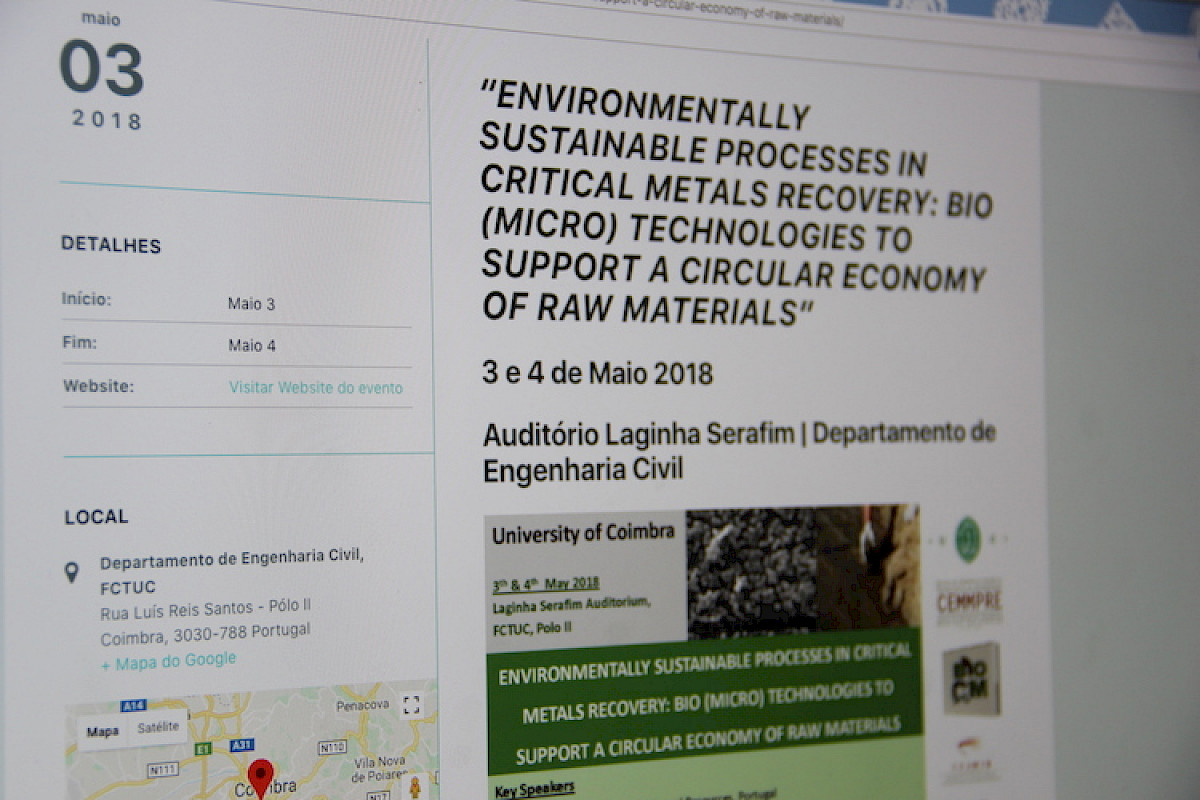Image resolution: width=1200 pixels, height=800 pixels.
Task: Click "Departamento de Engenharia Civil, FCTUC" address title
Action: point(232,571)
